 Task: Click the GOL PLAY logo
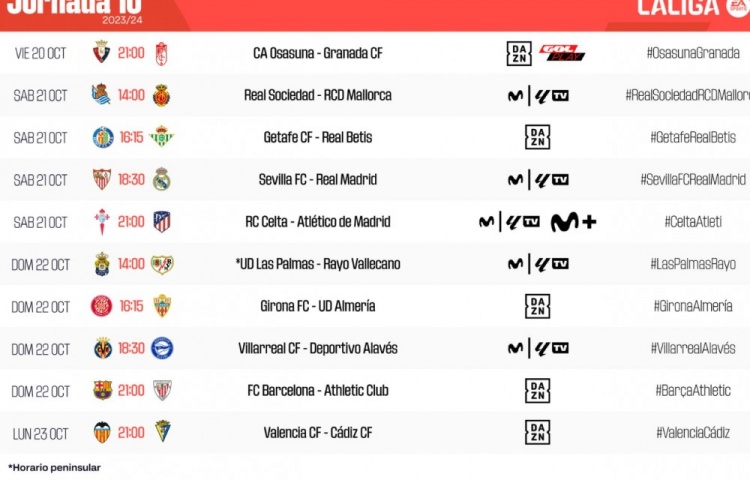point(562,53)
